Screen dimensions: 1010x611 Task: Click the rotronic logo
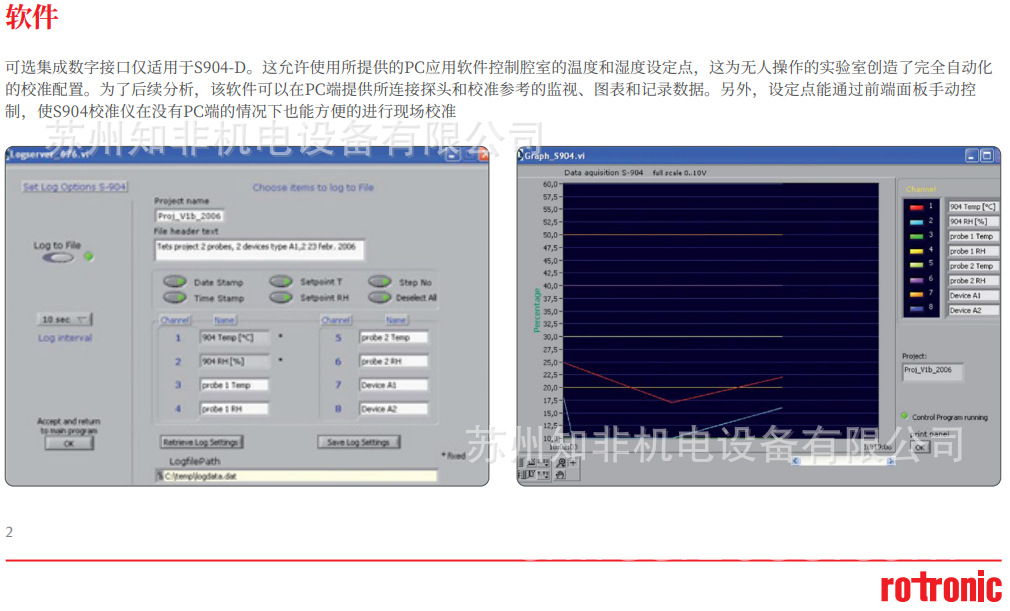pyautogui.click(x=941, y=587)
